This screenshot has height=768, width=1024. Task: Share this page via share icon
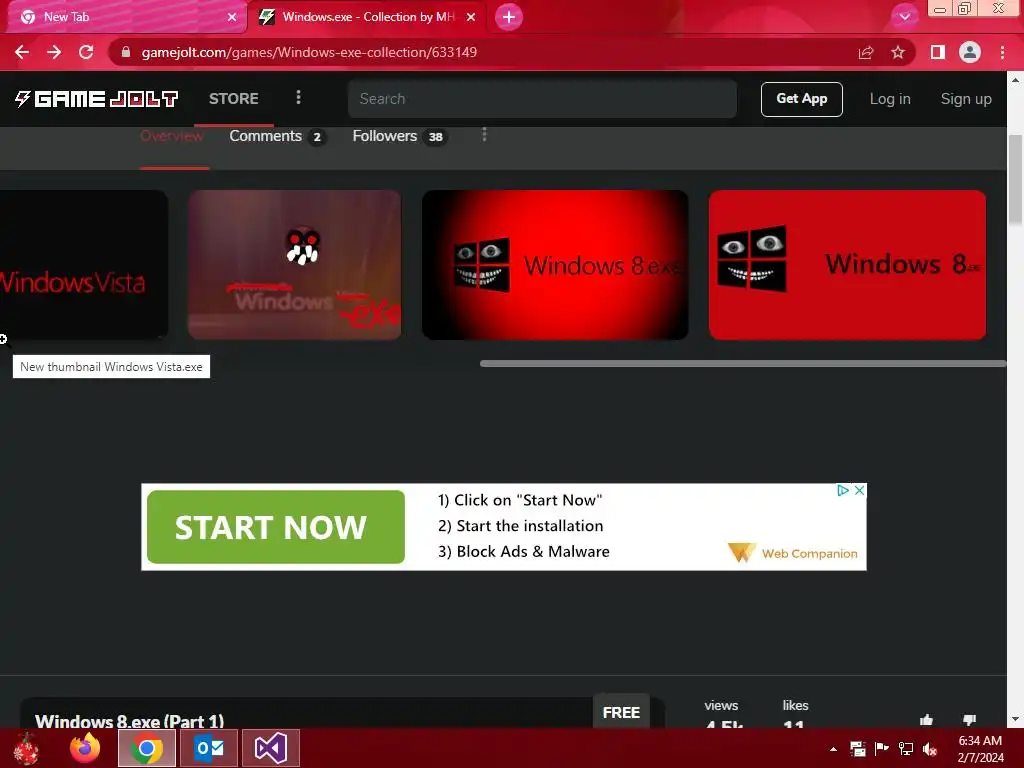(x=866, y=52)
